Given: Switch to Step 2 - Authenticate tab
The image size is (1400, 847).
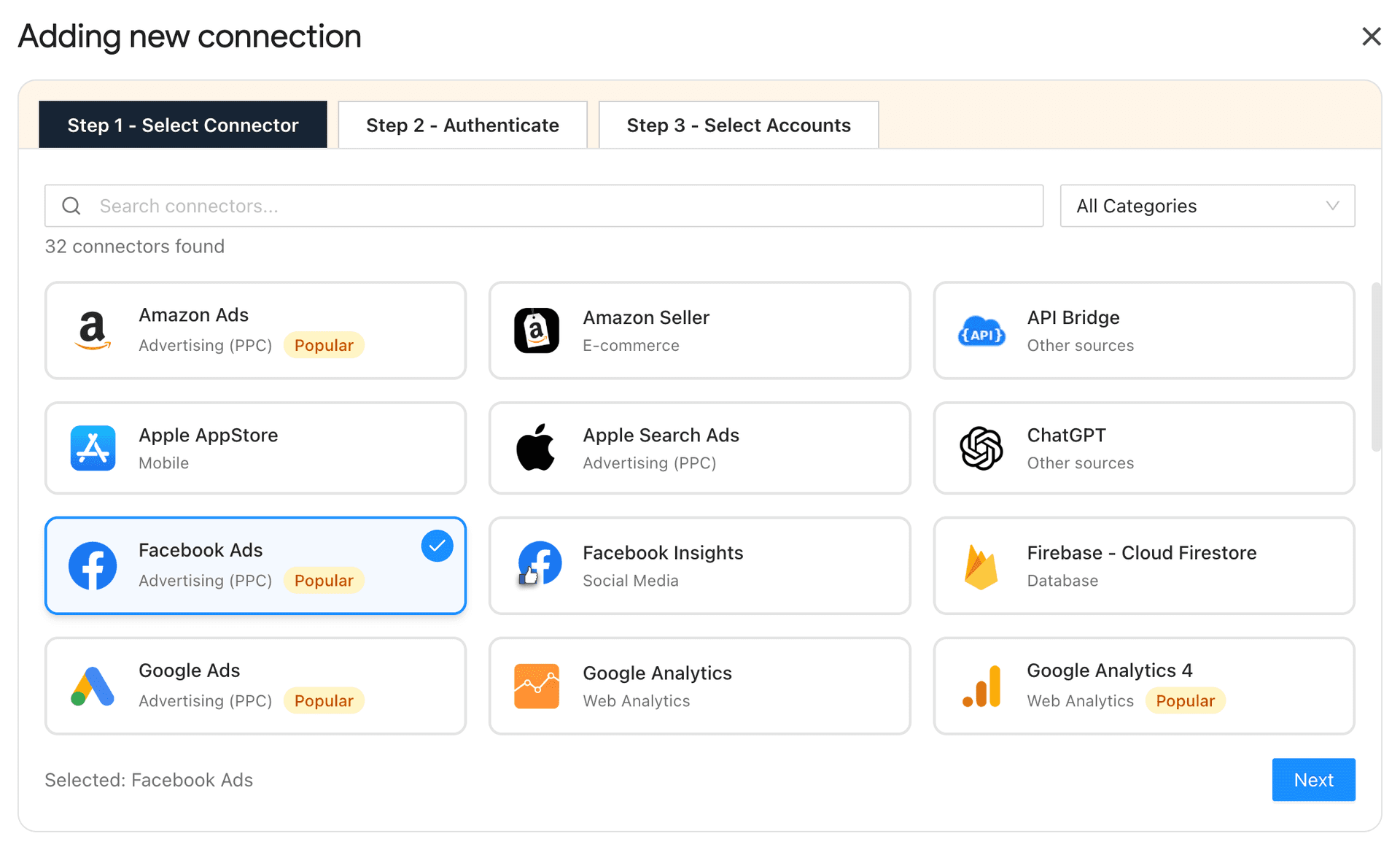Looking at the screenshot, I should tap(462, 125).
